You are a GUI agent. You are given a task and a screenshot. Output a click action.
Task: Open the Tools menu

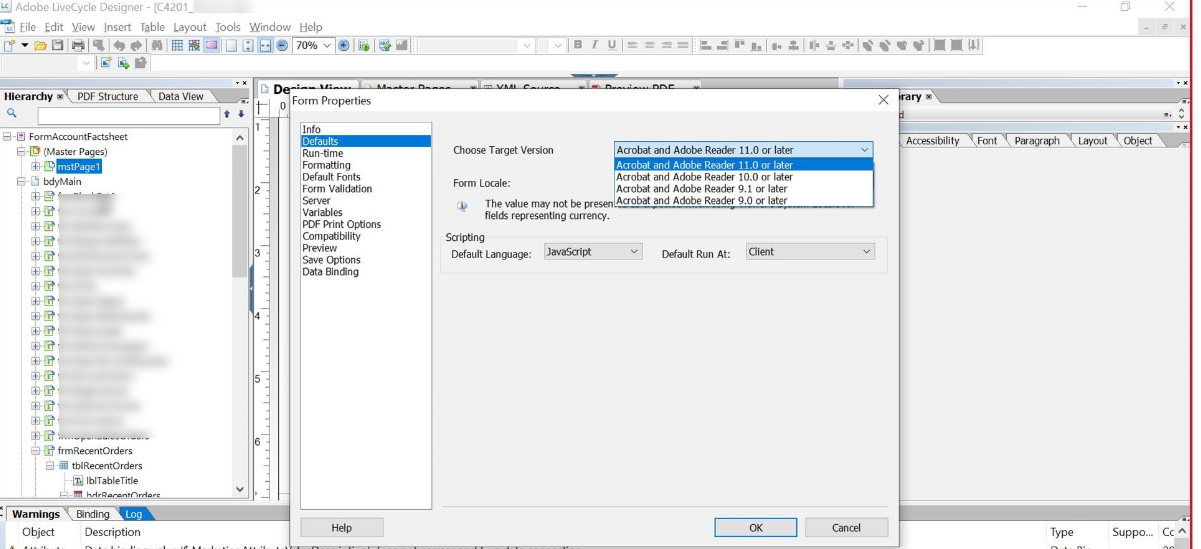[228, 27]
